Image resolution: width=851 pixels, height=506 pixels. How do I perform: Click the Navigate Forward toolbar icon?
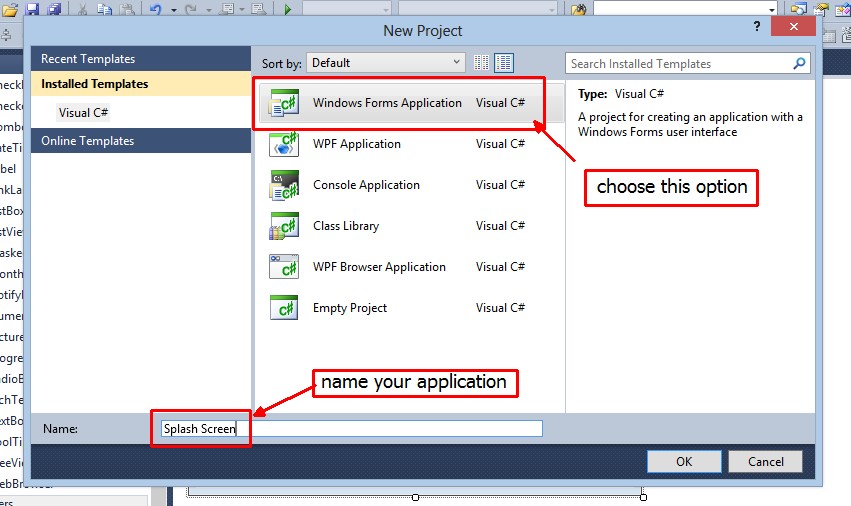click(258, 8)
